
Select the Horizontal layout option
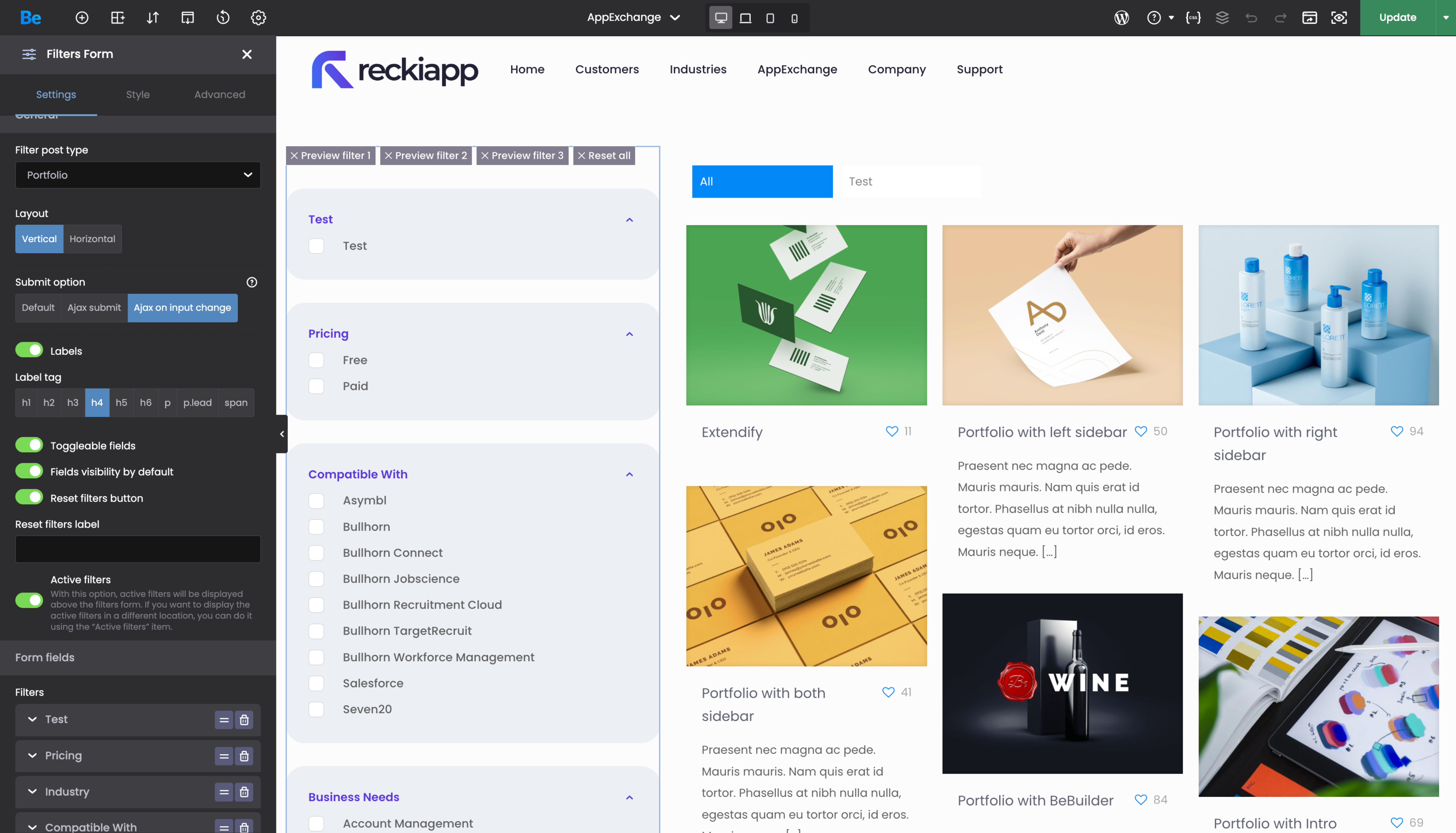(x=92, y=238)
